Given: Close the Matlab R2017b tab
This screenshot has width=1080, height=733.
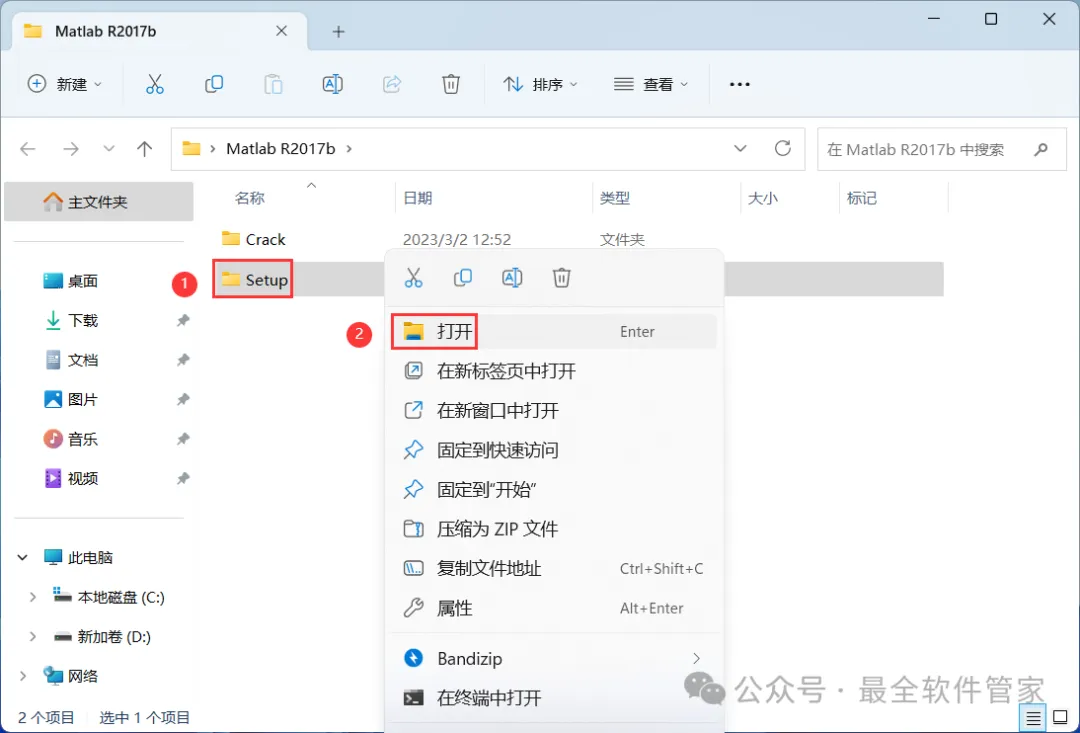Looking at the screenshot, I should click(x=281, y=31).
